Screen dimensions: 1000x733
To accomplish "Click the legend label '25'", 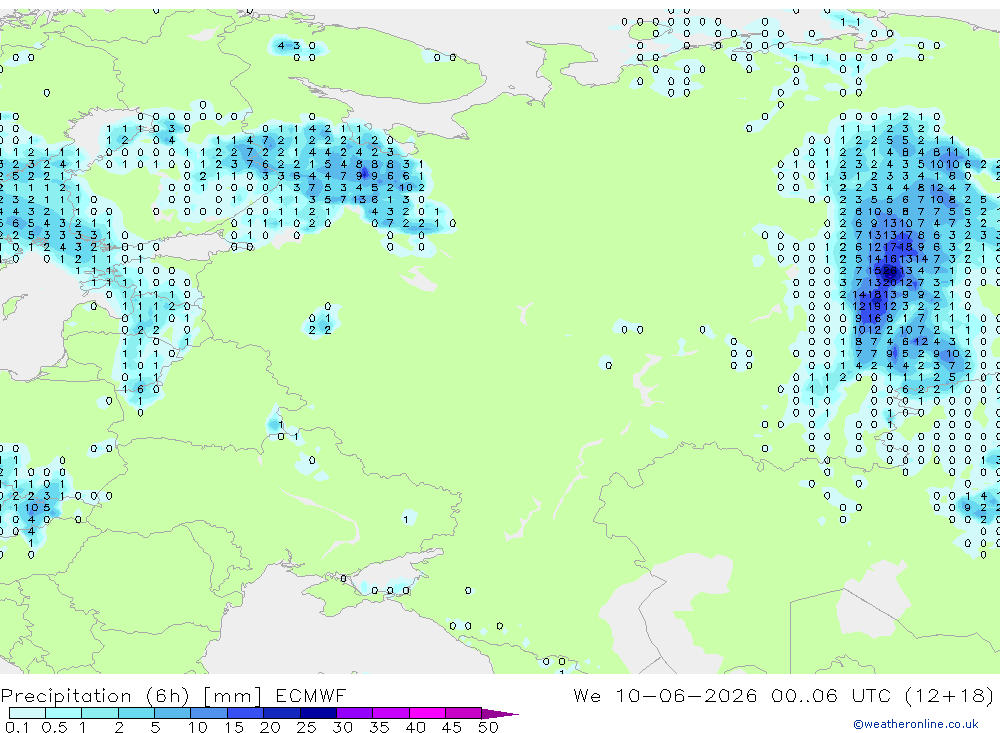I will tap(307, 727).
